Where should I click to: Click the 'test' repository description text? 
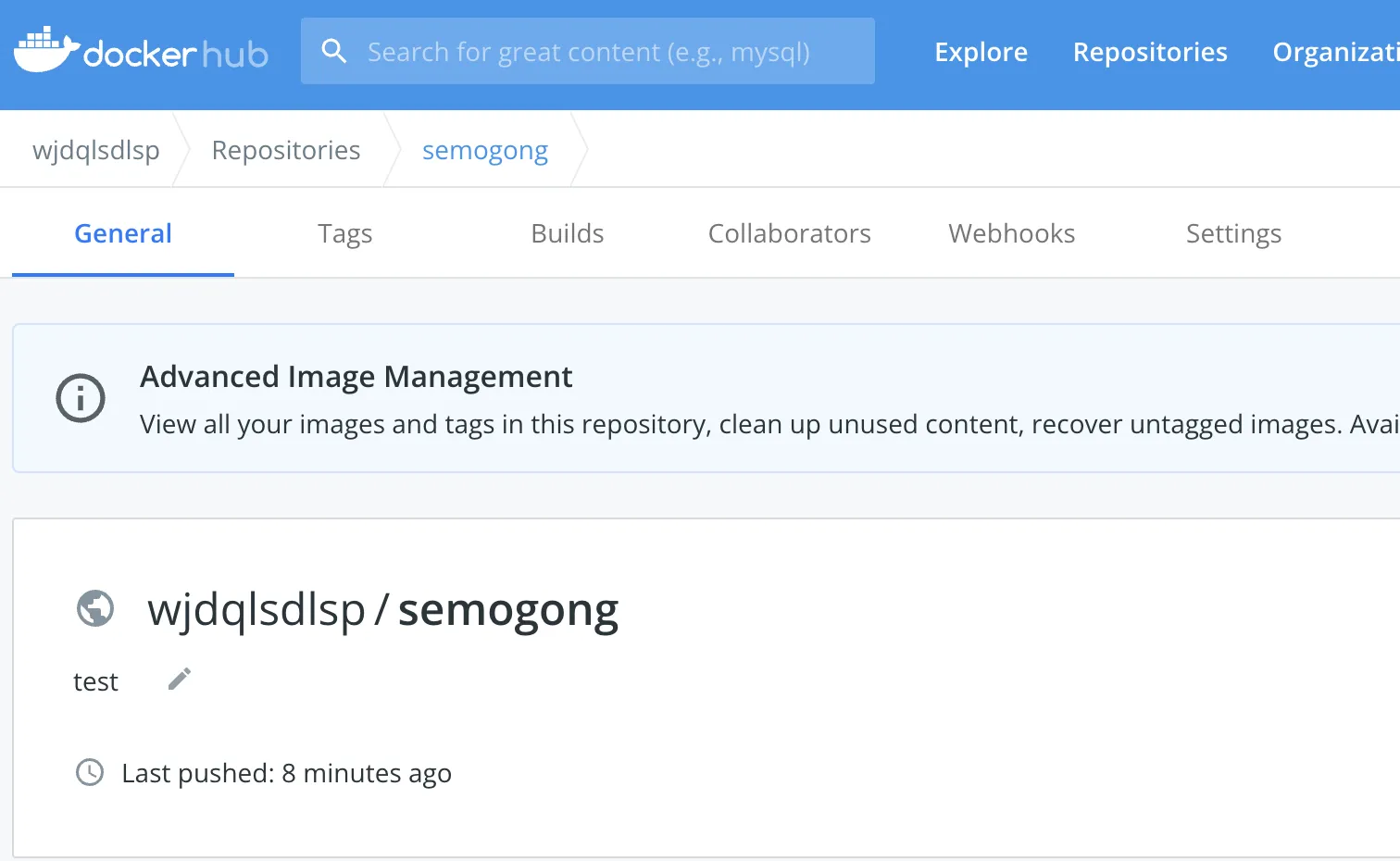(96, 681)
